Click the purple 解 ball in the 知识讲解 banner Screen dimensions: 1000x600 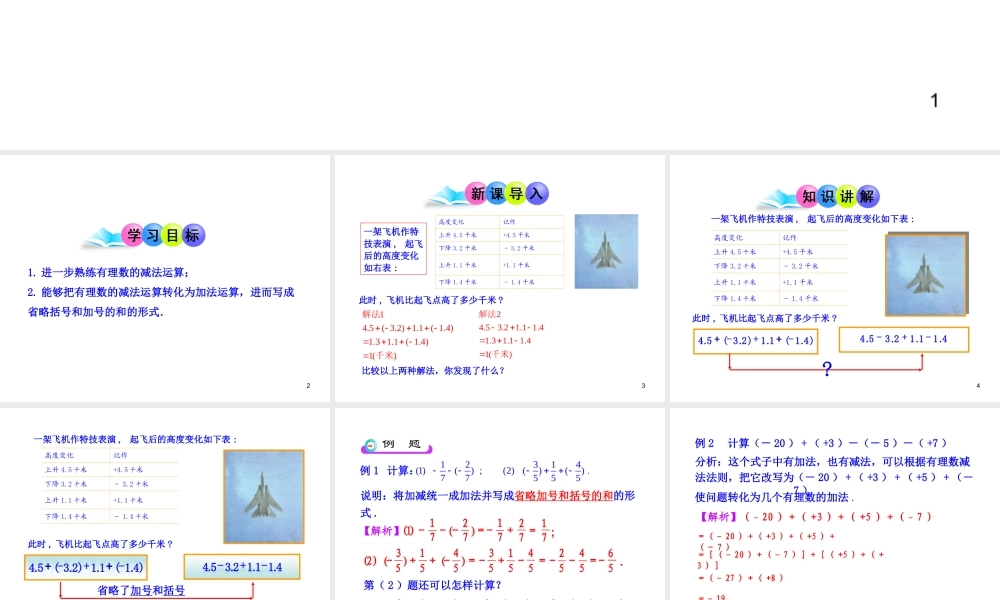tap(869, 197)
